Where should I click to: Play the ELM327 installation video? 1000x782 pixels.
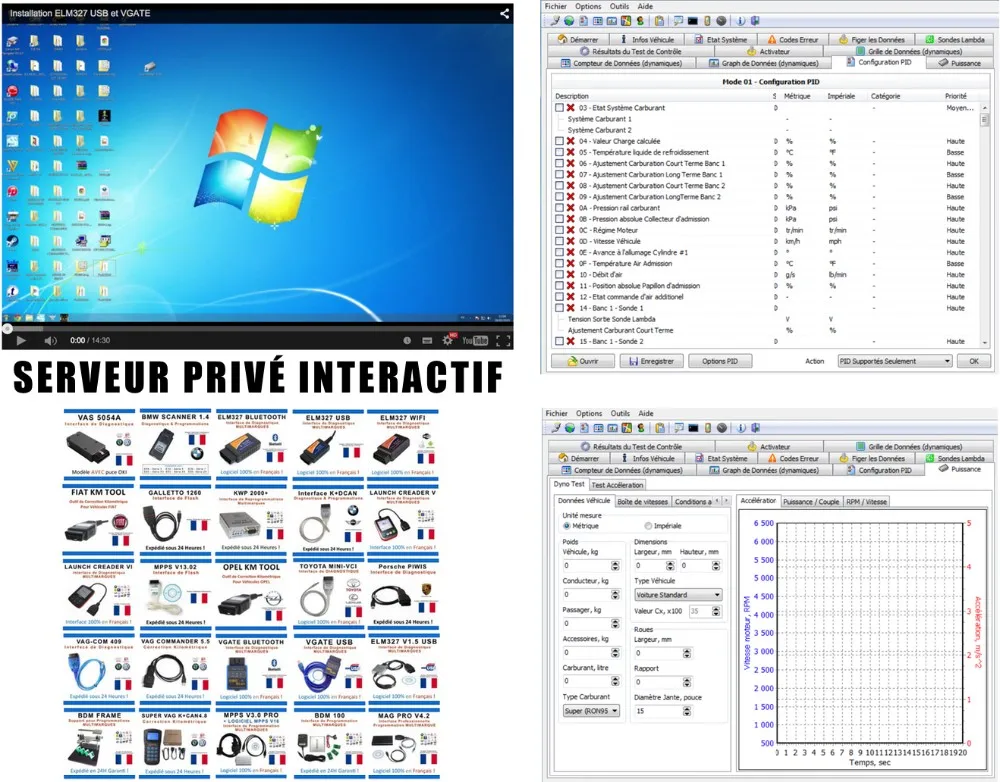coord(21,341)
